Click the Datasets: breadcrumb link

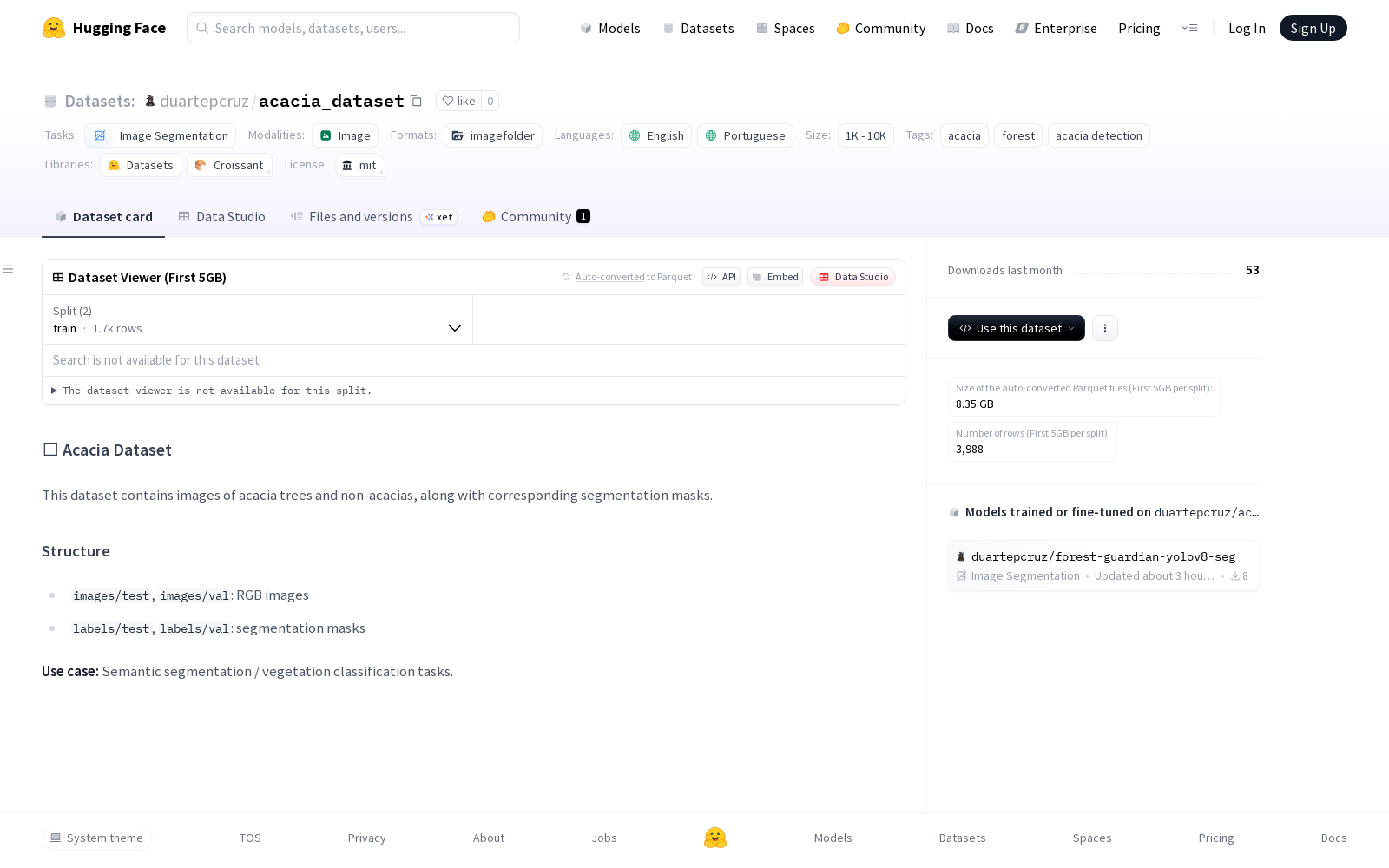point(100,101)
